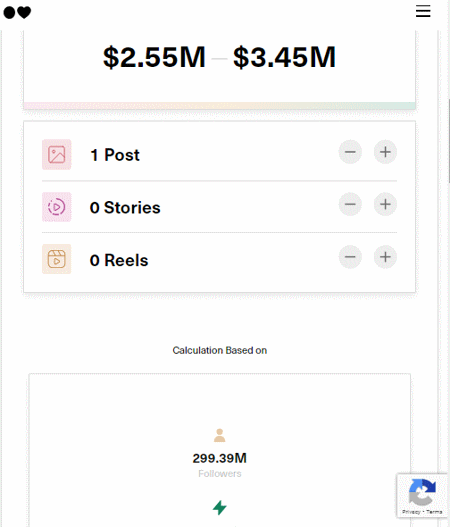Increase the Post count
Screen dimensions: 450x527
coord(385,152)
